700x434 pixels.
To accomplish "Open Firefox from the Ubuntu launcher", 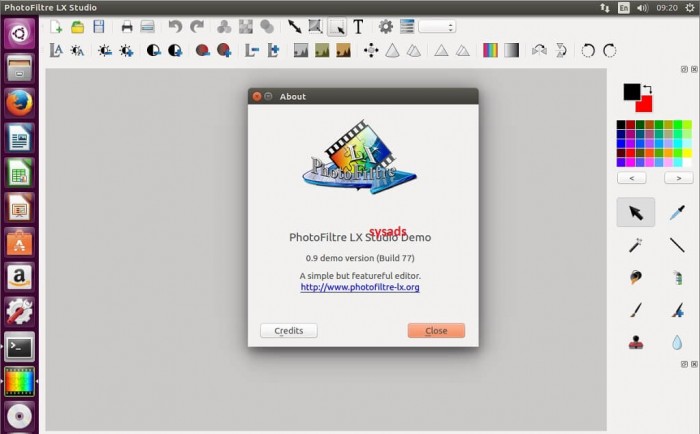I will coord(19,103).
